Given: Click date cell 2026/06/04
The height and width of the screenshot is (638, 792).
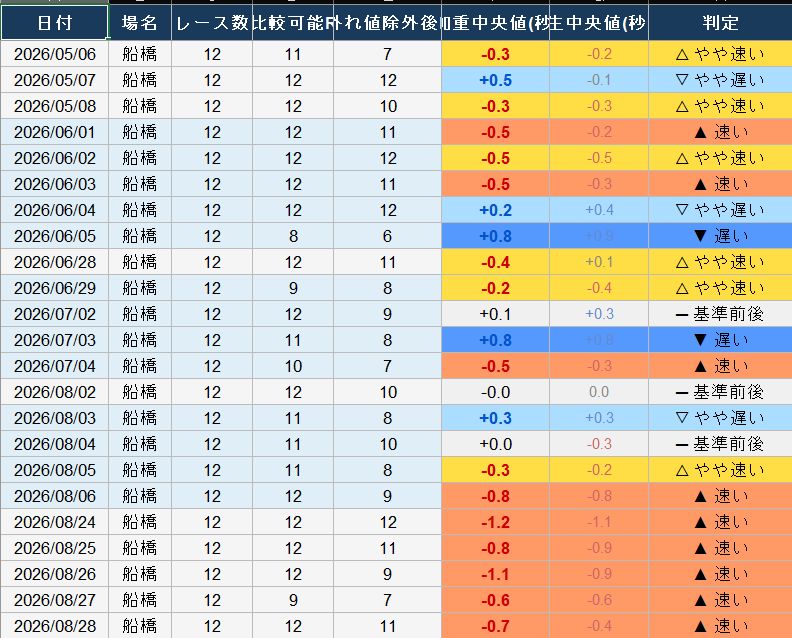Looking at the screenshot, I should pyautogui.click(x=55, y=210).
